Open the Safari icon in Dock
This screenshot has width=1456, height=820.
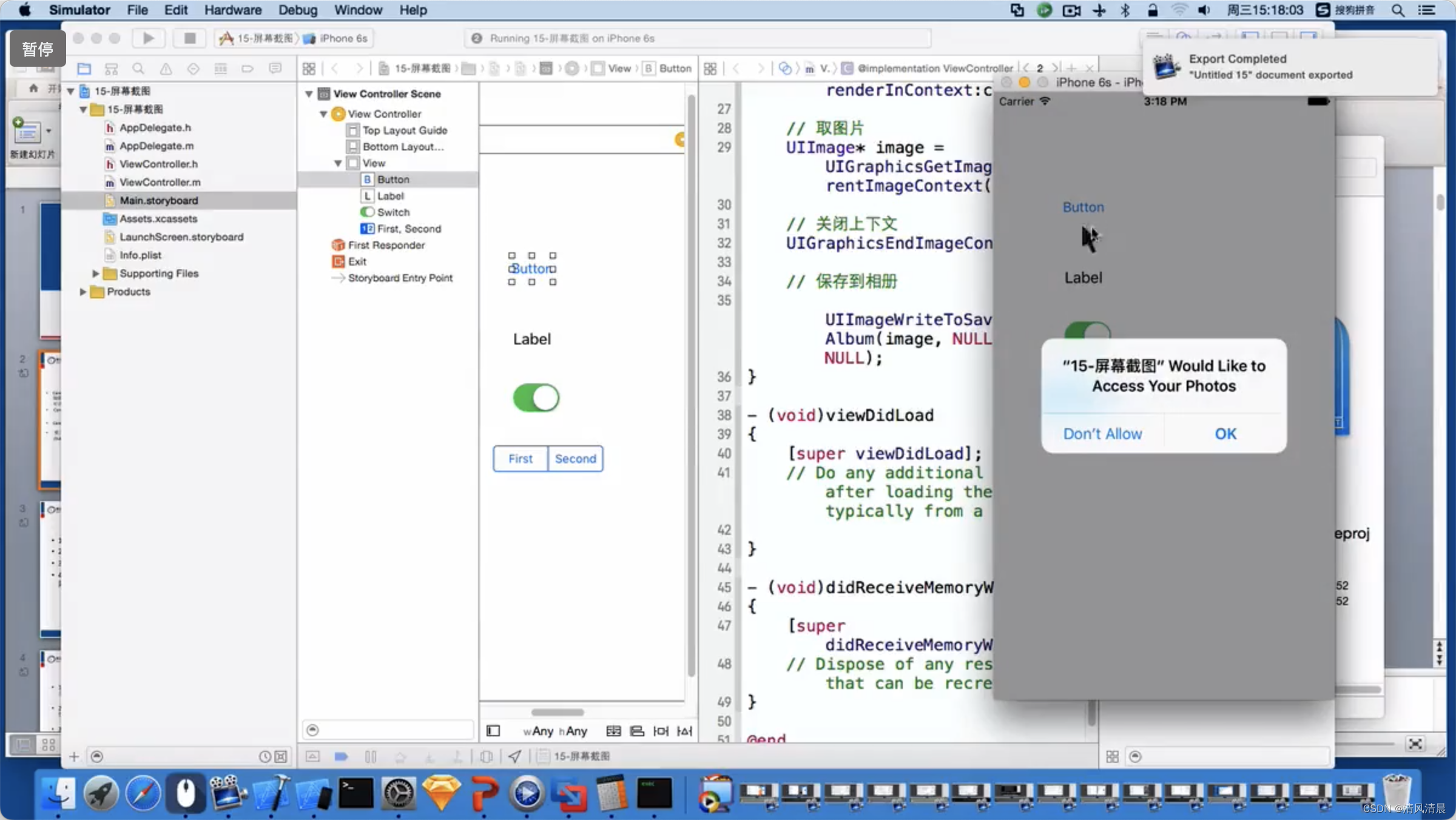(x=143, y=793)
